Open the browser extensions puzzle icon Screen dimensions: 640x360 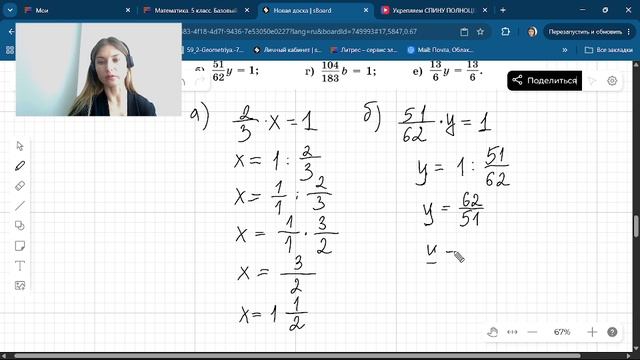(x=505, y=32)
